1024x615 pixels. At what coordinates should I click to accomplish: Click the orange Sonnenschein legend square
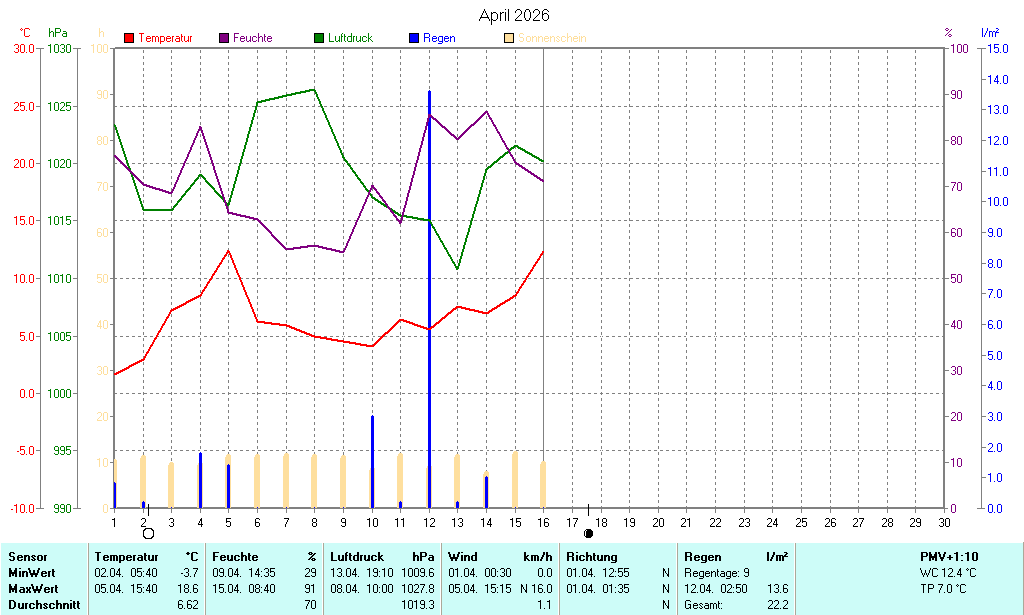pos(509,38)
